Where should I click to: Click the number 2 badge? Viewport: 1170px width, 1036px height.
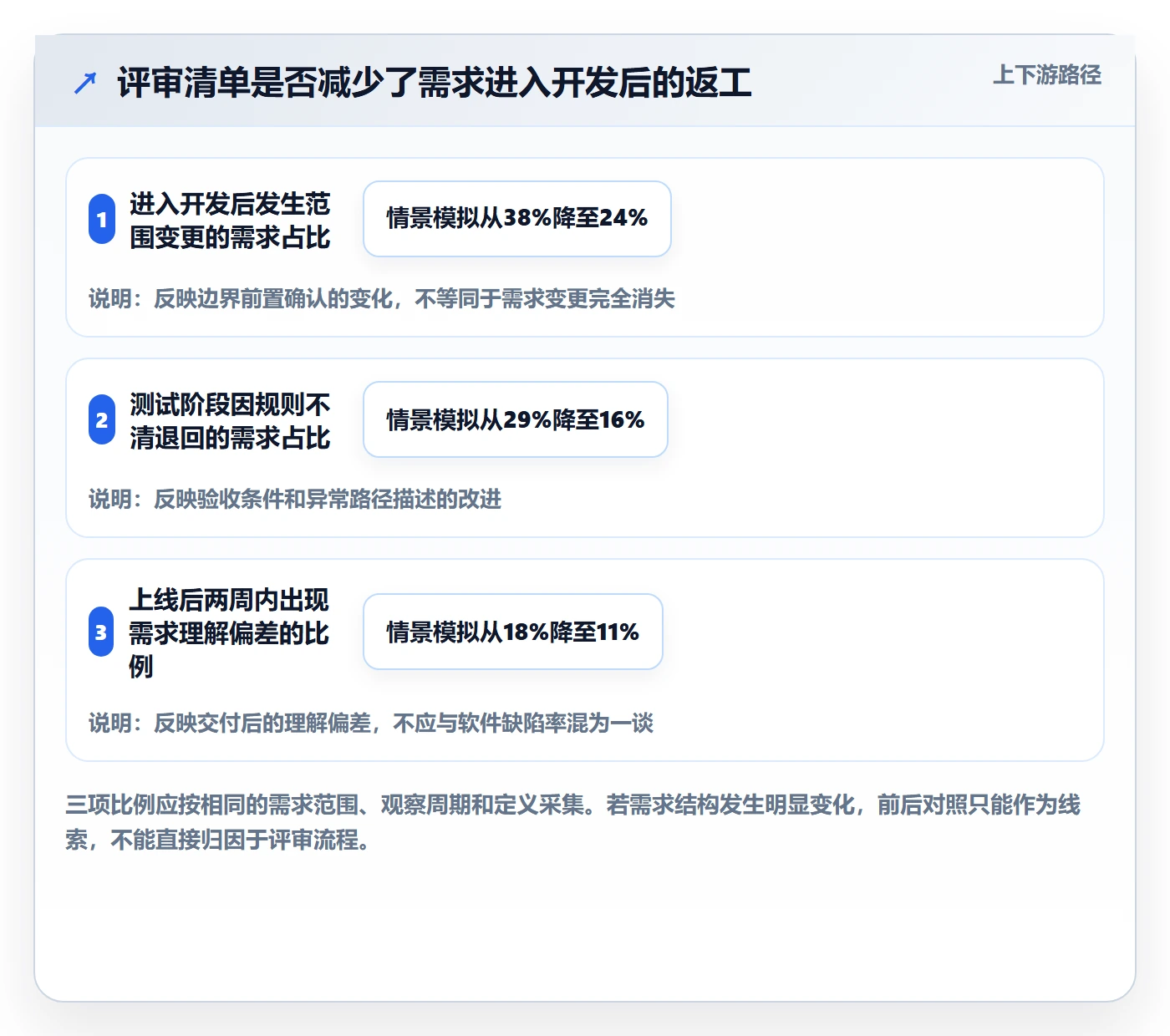(102, 420)
